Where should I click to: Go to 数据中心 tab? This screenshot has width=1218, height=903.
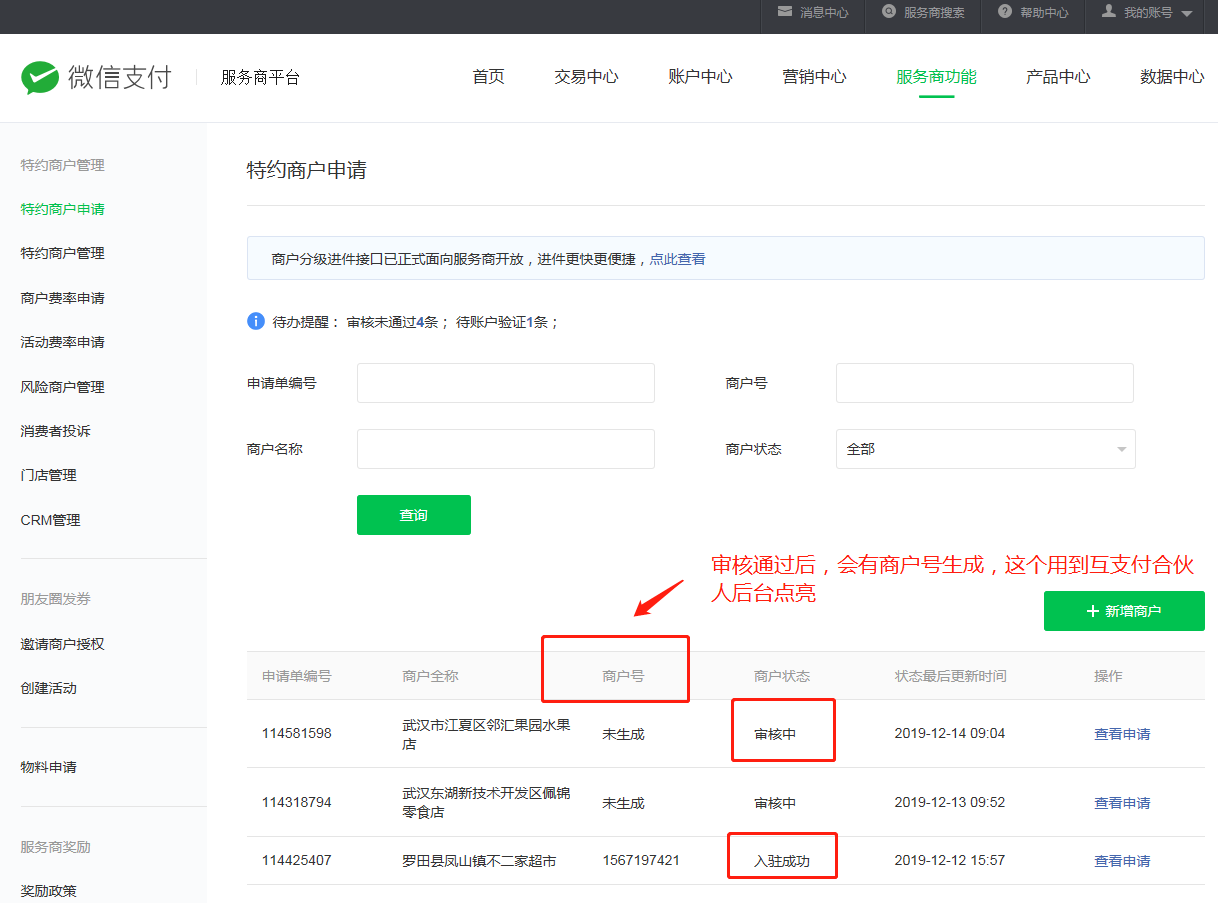tap(1172, 77)
